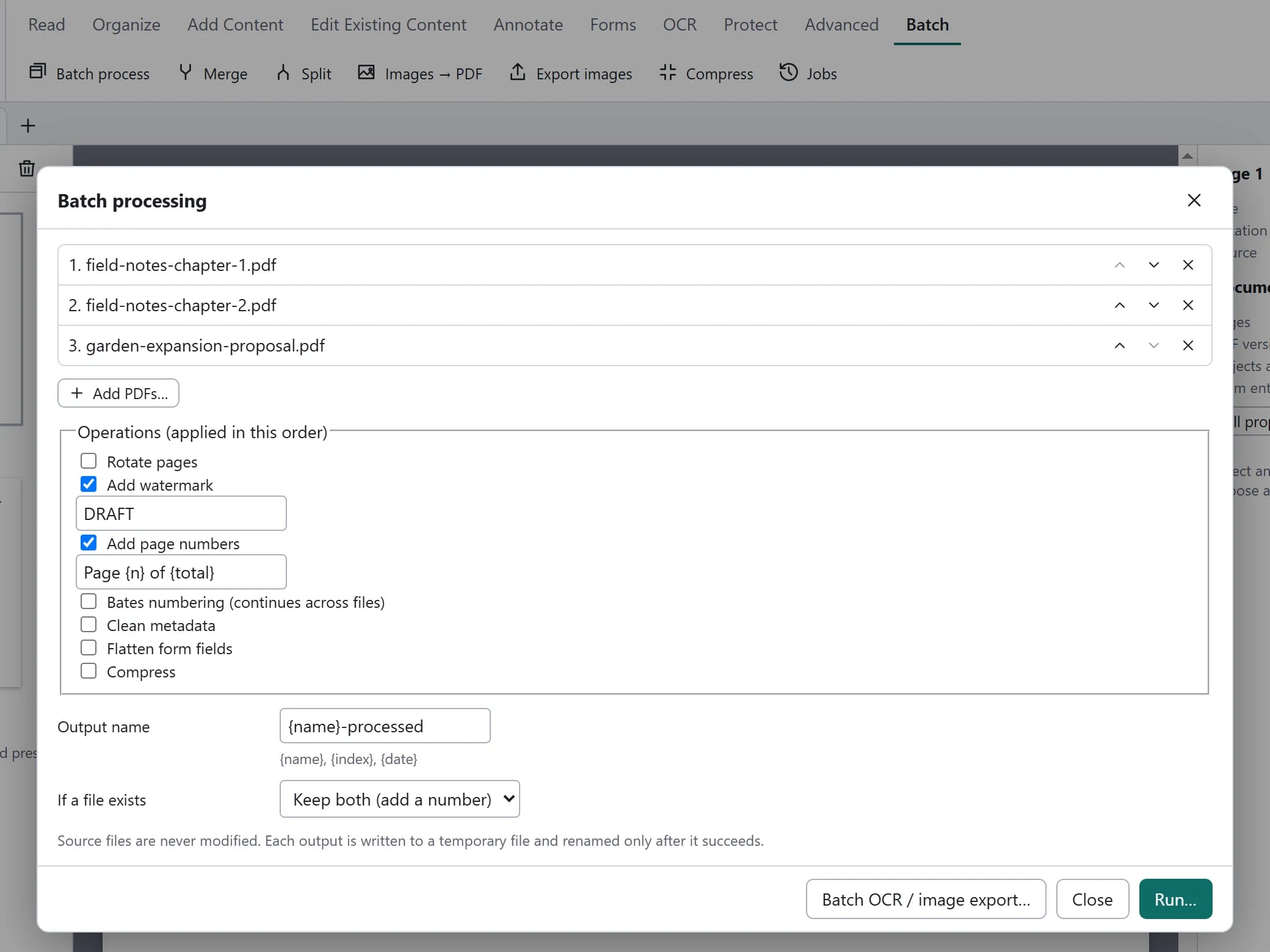Move field-notes-chapter-1.pdf down

click(x=1153, y=265)
